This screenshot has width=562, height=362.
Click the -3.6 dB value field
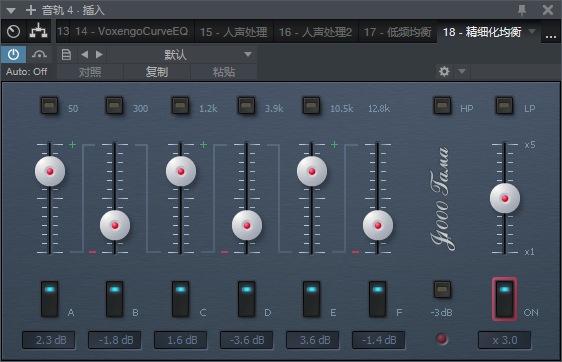(247, 340)
